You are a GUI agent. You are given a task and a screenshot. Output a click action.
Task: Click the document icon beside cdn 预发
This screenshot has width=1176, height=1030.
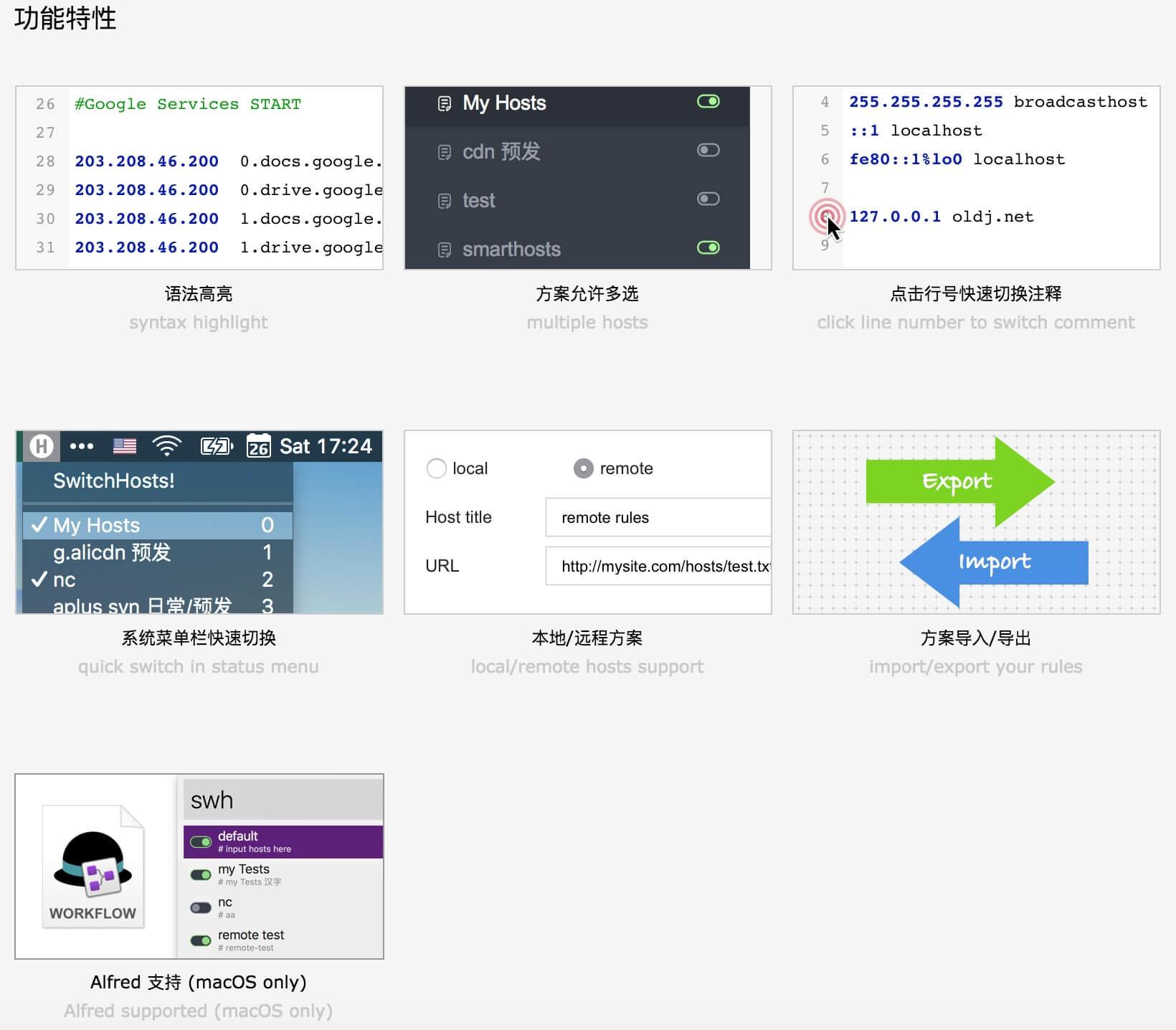pyautogui.click(x=445, y=153)
